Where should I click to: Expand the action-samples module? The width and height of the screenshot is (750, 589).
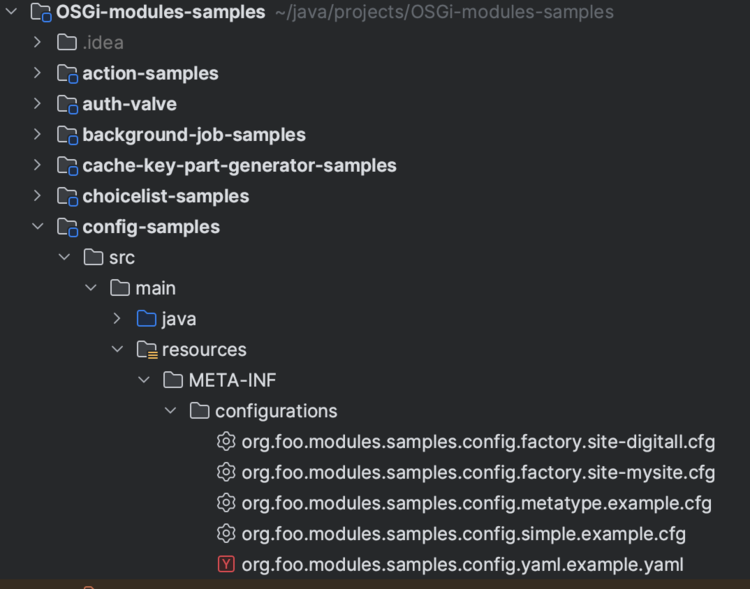38,73
